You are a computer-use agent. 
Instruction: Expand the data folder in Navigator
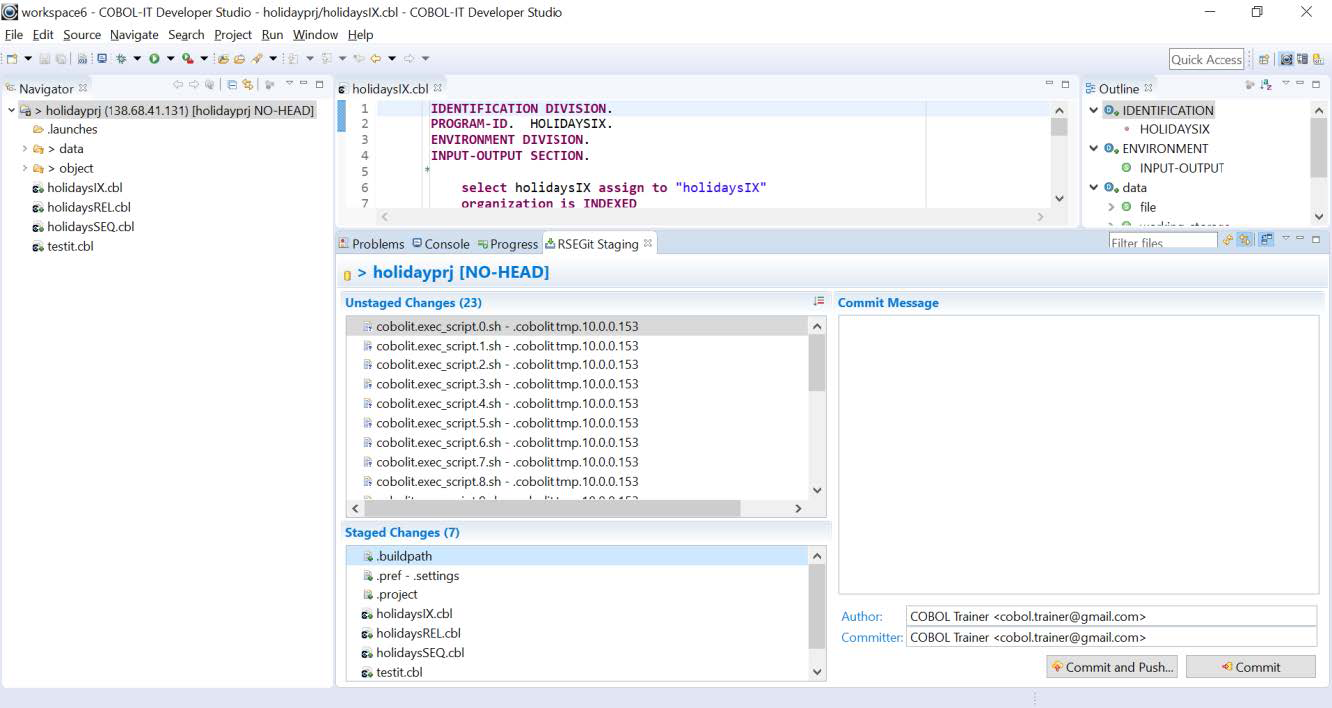tap(25, 149)
